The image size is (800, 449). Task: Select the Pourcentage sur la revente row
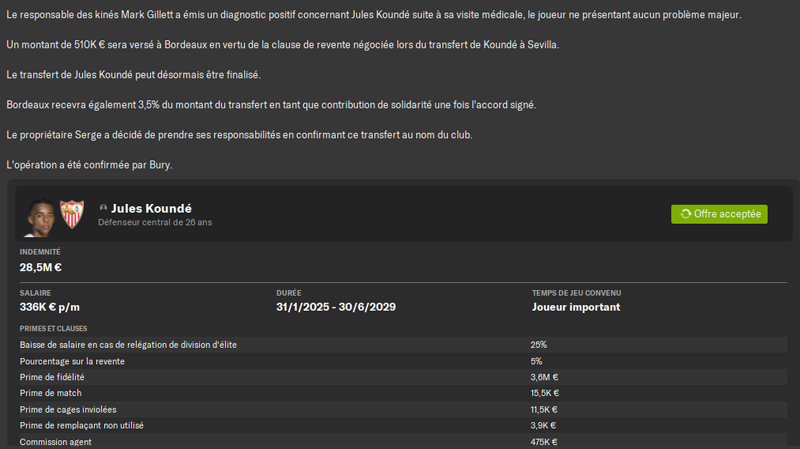click(x=403, y=361)
